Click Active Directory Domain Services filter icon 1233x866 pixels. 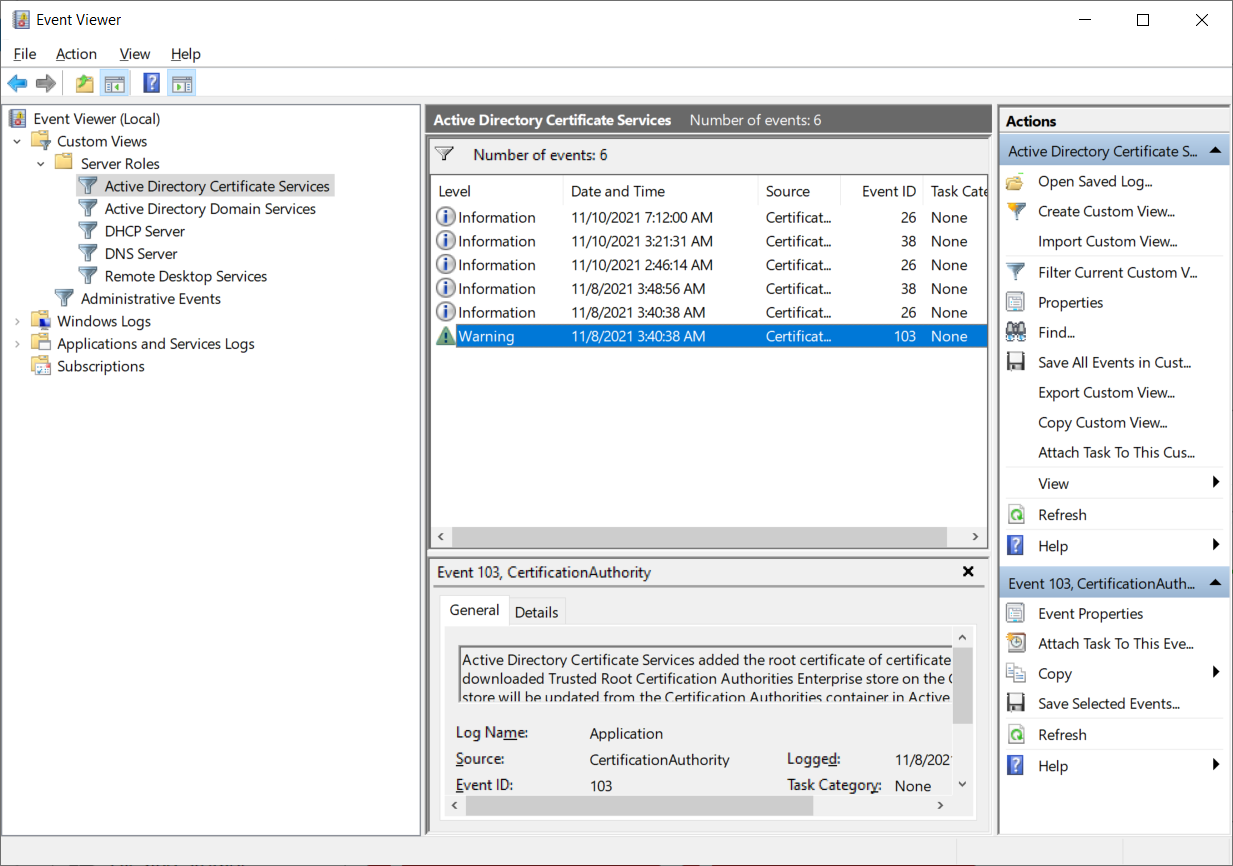coord(88,209)
